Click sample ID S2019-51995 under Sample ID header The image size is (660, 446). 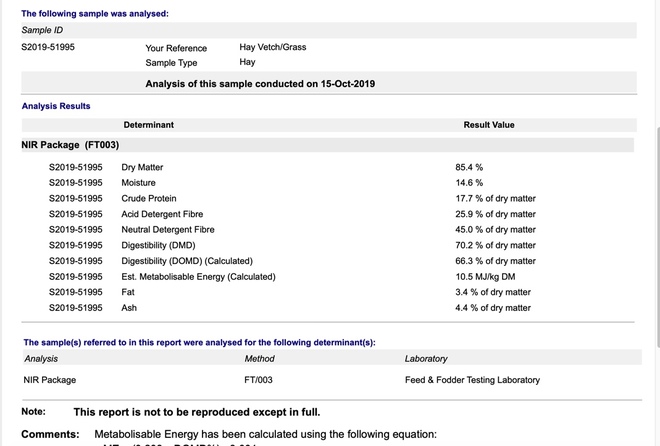coord(48,47)
